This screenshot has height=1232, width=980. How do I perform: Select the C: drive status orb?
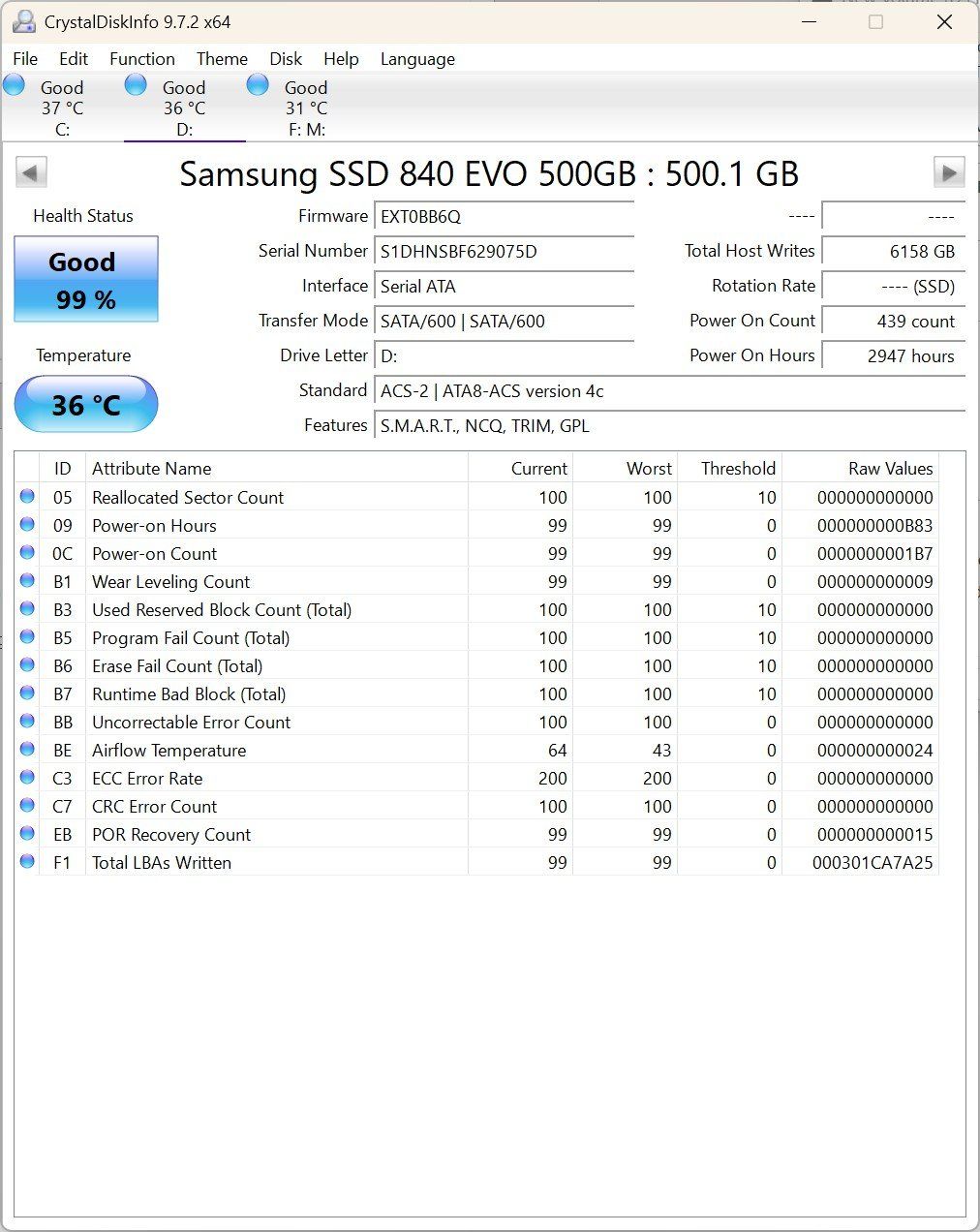15,85
